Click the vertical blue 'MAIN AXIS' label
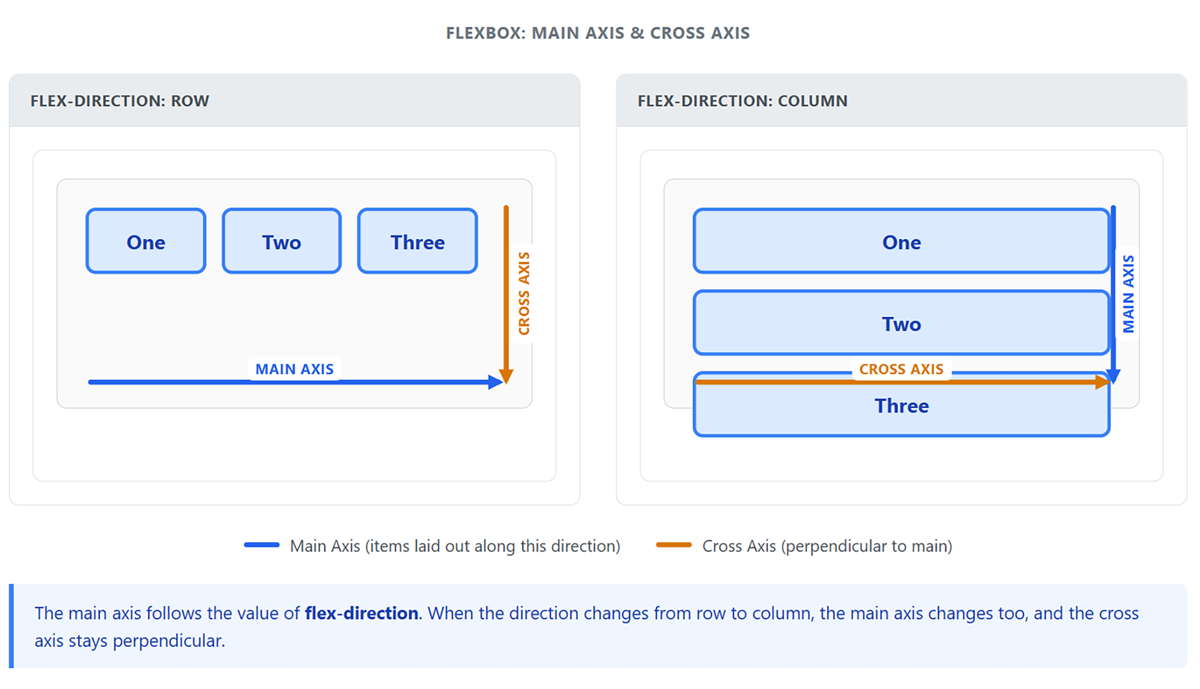Screen dimensions: 1200x689 click(x=1129, y=293)
